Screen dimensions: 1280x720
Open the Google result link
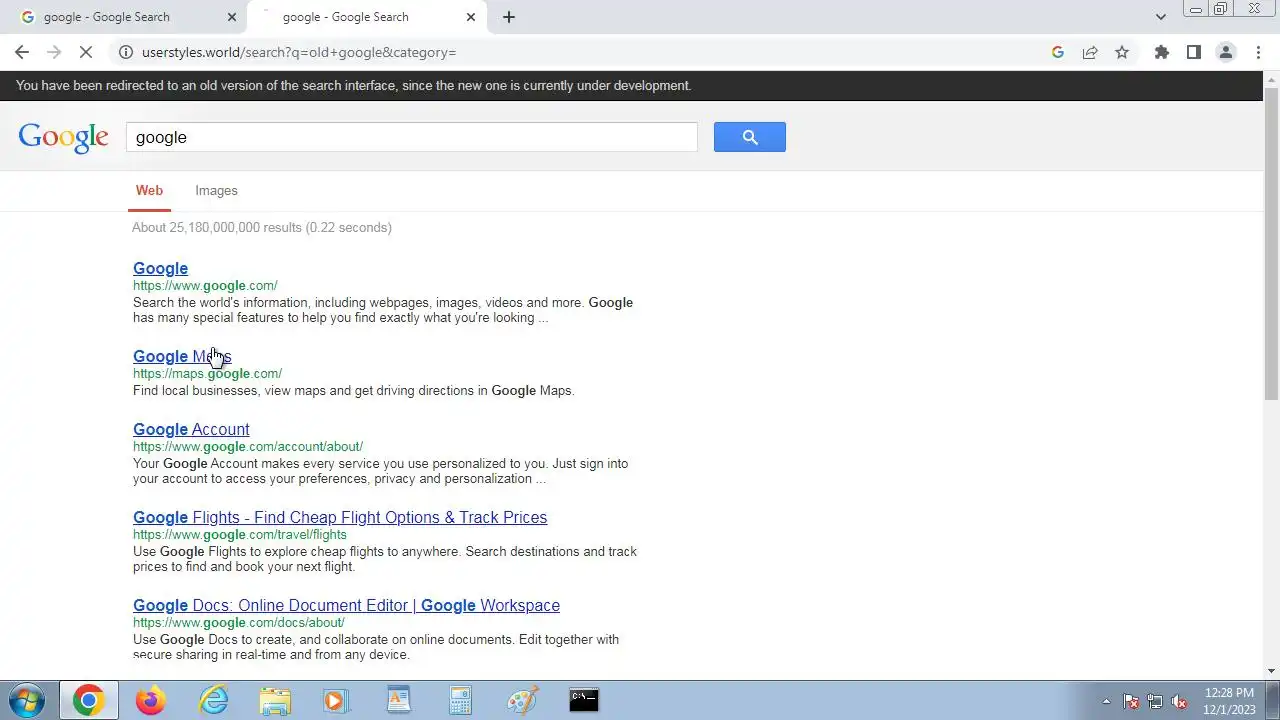[160, 268]
